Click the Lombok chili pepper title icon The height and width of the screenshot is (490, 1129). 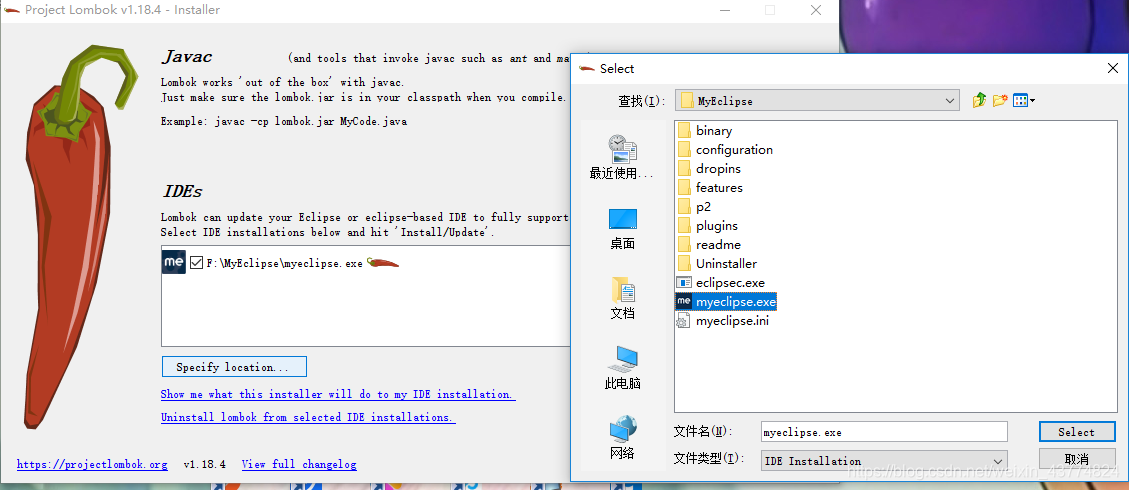pyautogui.click(x=12, y=10)
